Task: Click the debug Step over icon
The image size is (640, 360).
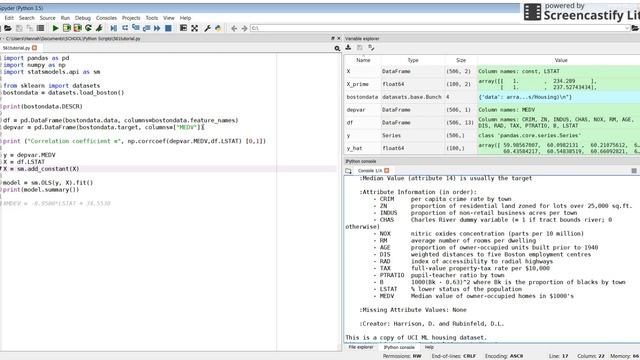Action: pyautogui.click(x=125, y=28)
